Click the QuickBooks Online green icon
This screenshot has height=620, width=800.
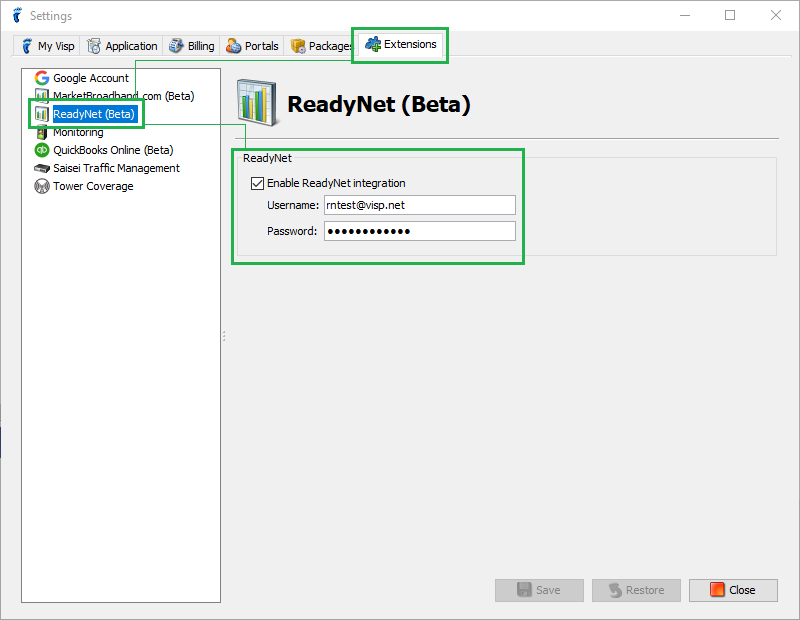[42, 150]
